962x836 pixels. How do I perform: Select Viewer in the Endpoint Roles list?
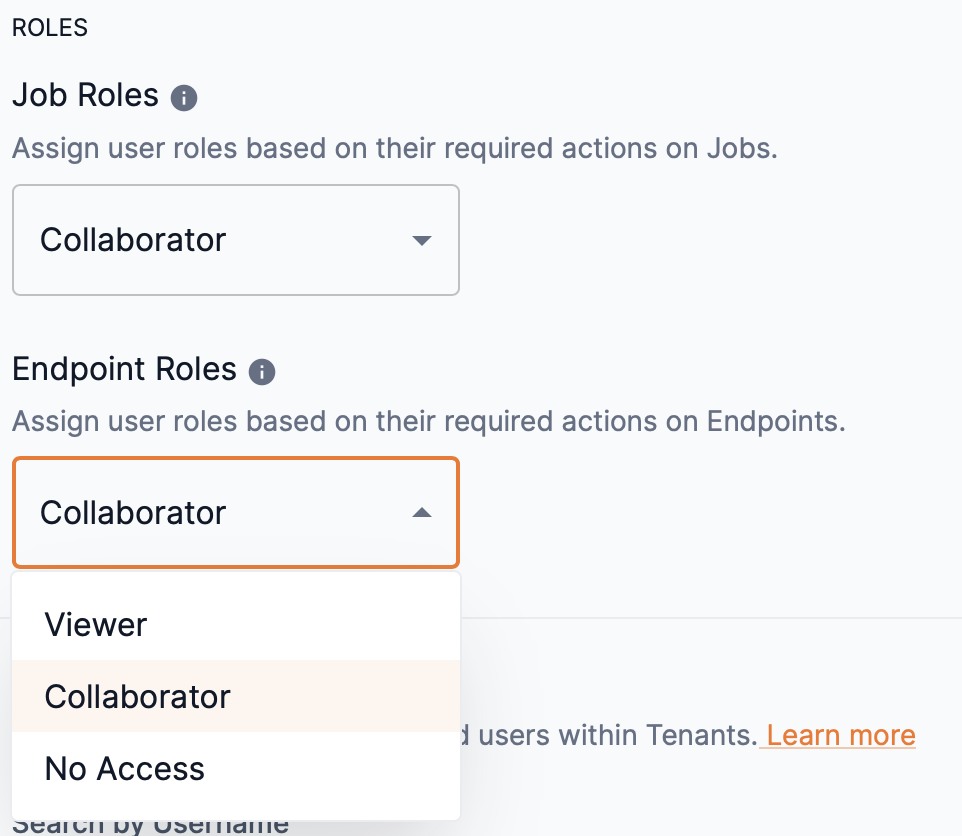(96, 624)
